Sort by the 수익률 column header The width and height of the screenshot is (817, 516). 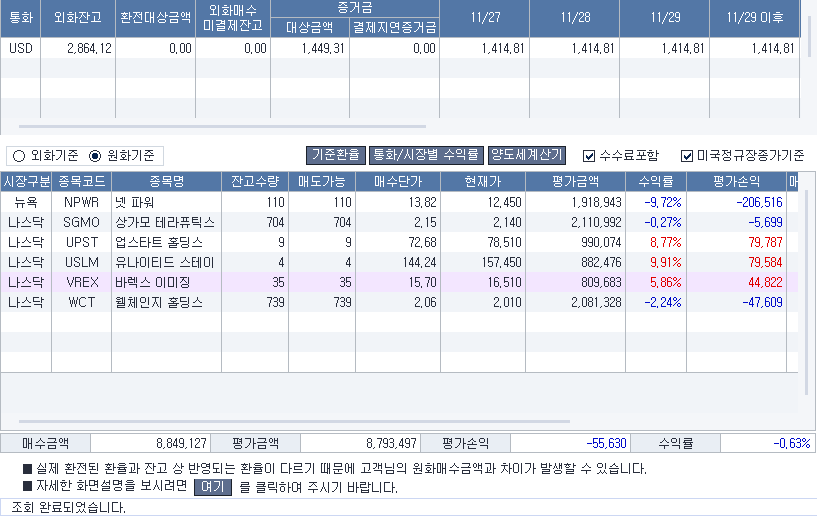[655, 181]
